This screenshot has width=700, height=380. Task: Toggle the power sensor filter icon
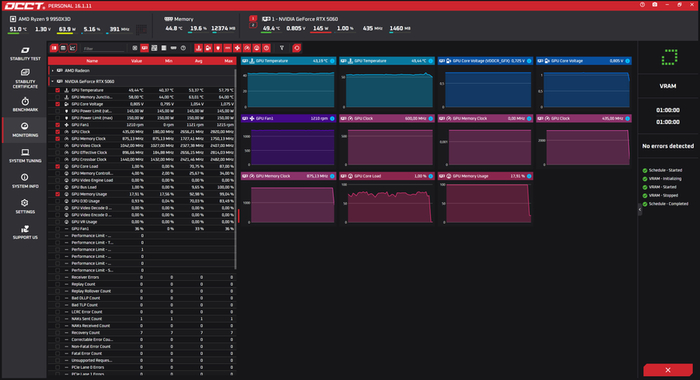pyautogui.click(x=218, y=48)
